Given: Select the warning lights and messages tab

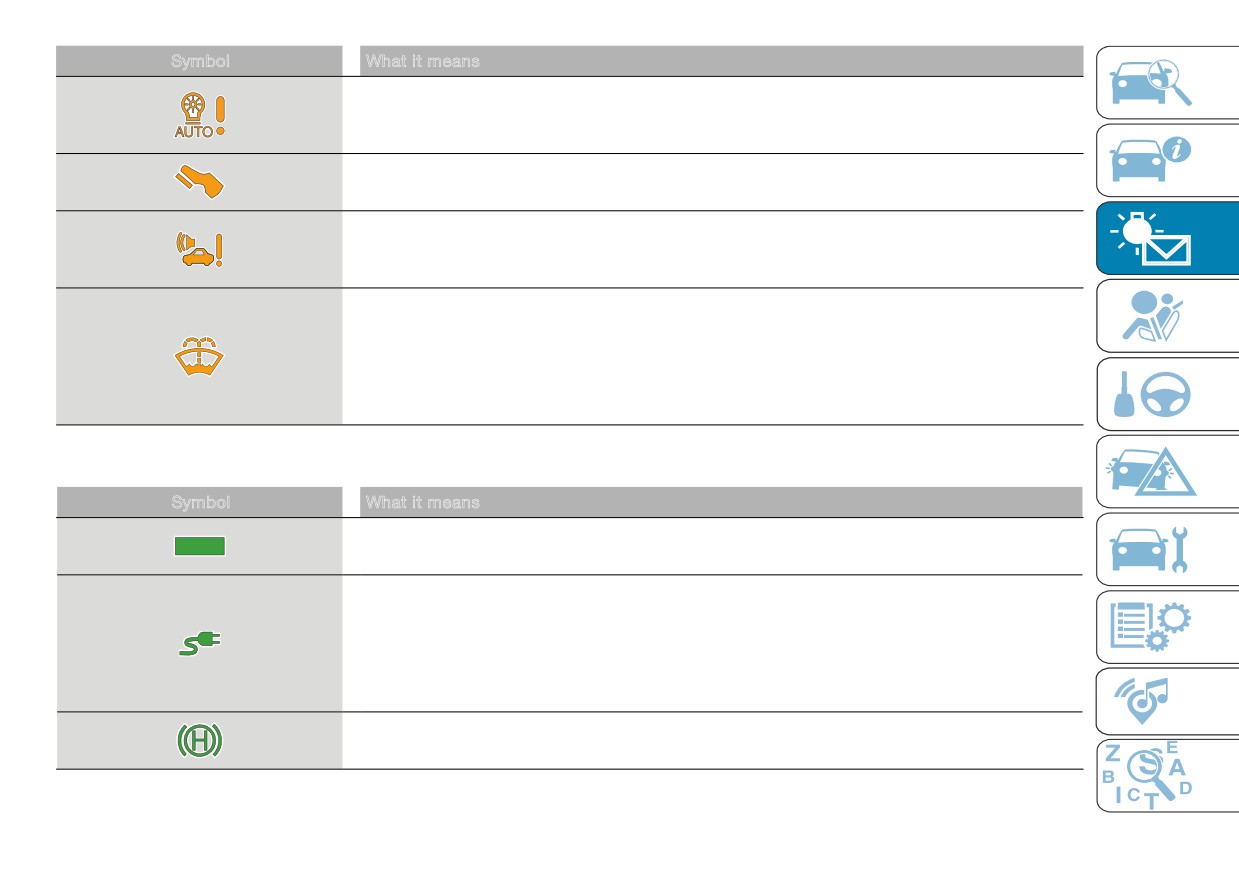Looking at the screenshot, I should 1167,238.
